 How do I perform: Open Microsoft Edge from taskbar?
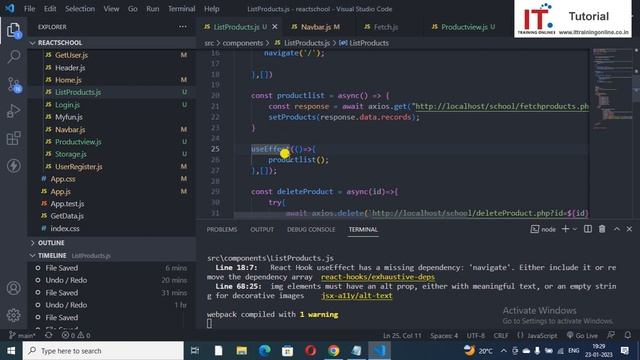tap(264, 351)
